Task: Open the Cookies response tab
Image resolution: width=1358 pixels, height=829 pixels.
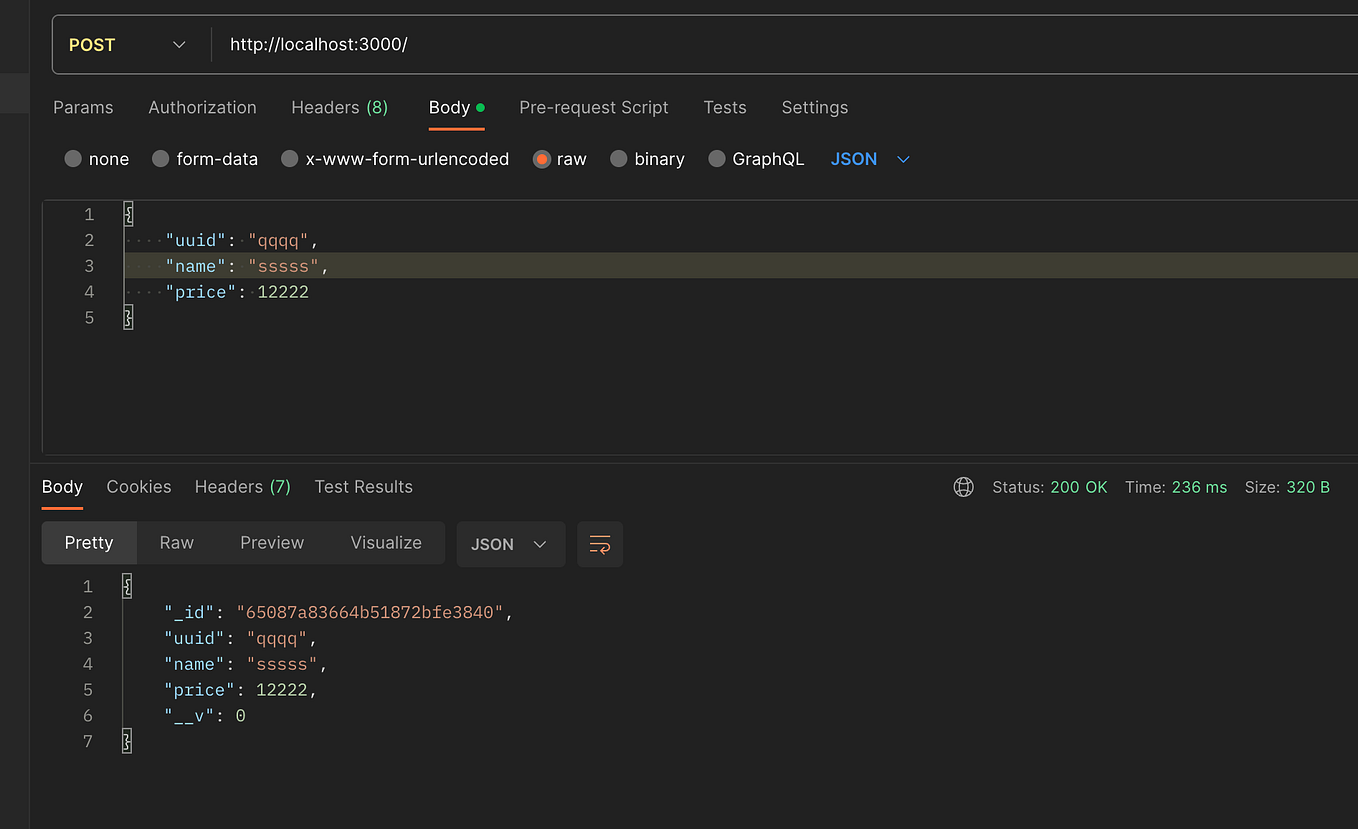Action: pyautogui.click(x=138, y=487)
